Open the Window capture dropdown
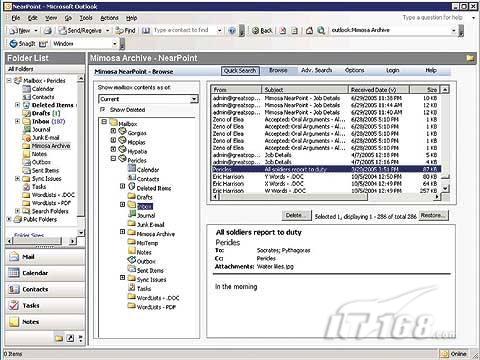This screenshot has height=360, width=480. click(x=114, y=44)
